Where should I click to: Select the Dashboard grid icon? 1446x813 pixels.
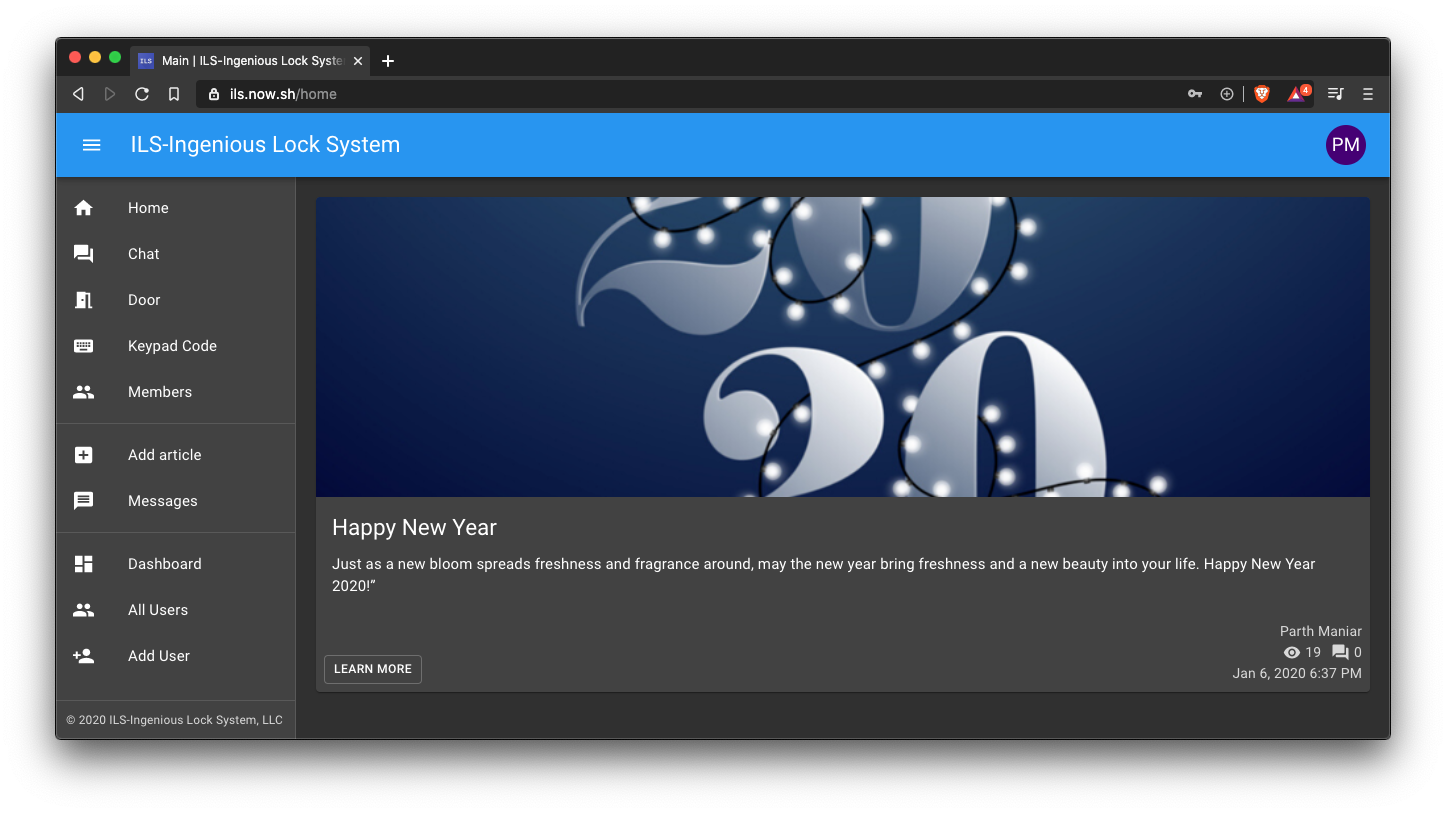tap(84, 564)
